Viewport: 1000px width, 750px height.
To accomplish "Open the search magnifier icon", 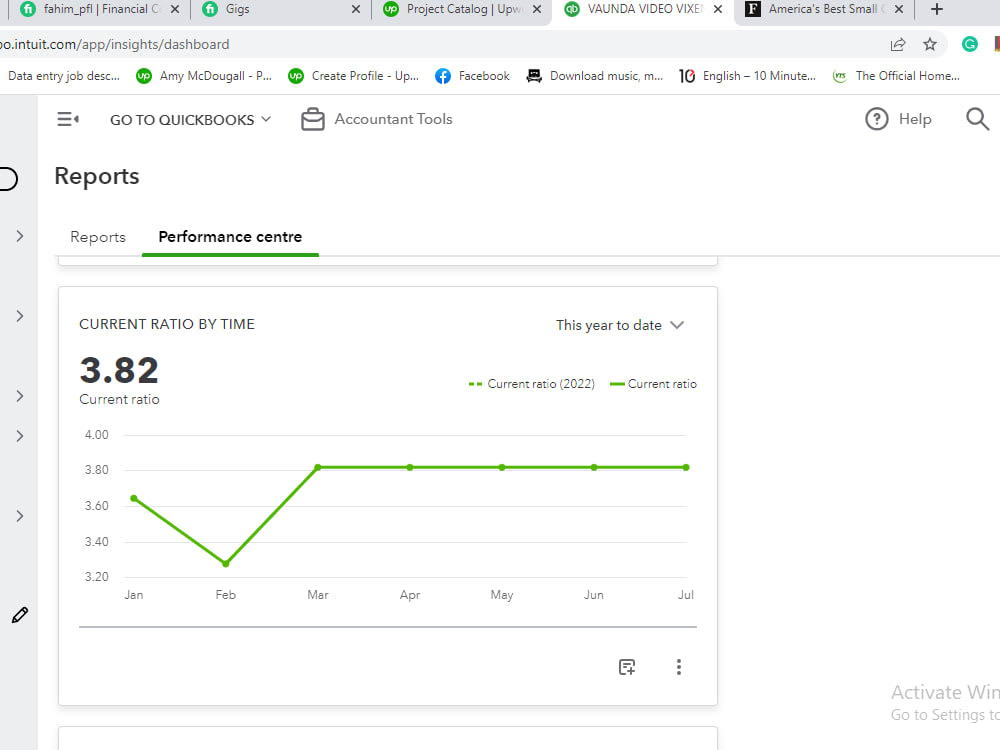I will [x=977, y=119].
